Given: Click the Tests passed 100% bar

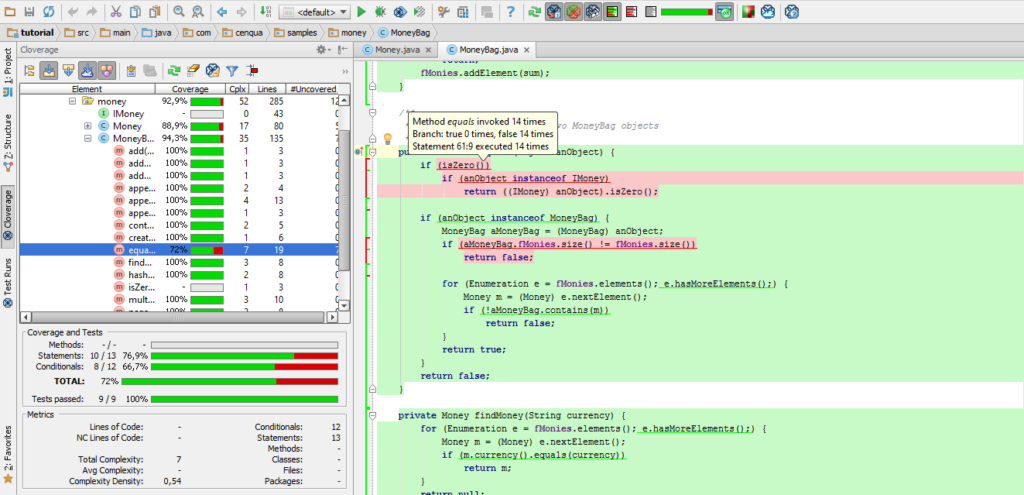Looking at the screenshot, I should tap(244, 399).
